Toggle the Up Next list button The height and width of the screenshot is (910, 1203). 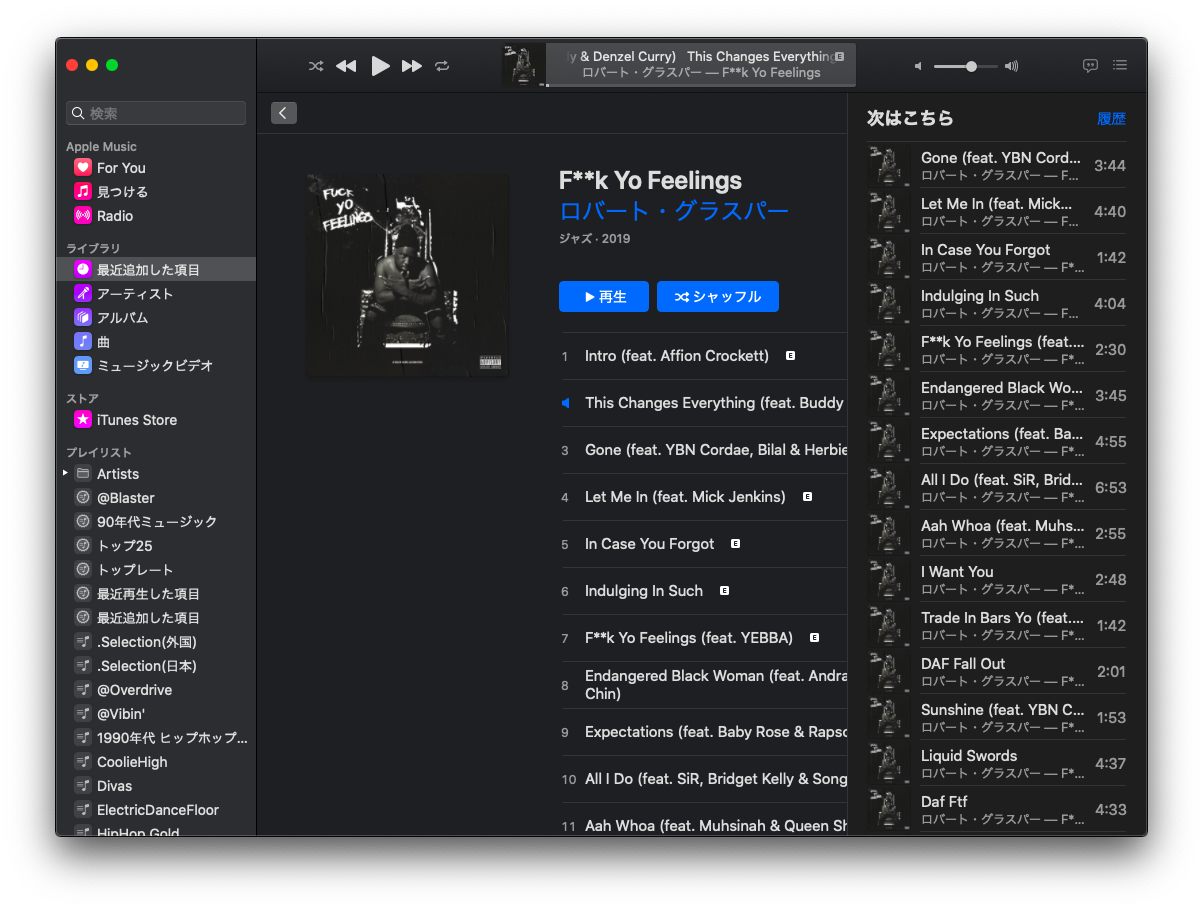pyautogui.click(x=1120, y=65)
